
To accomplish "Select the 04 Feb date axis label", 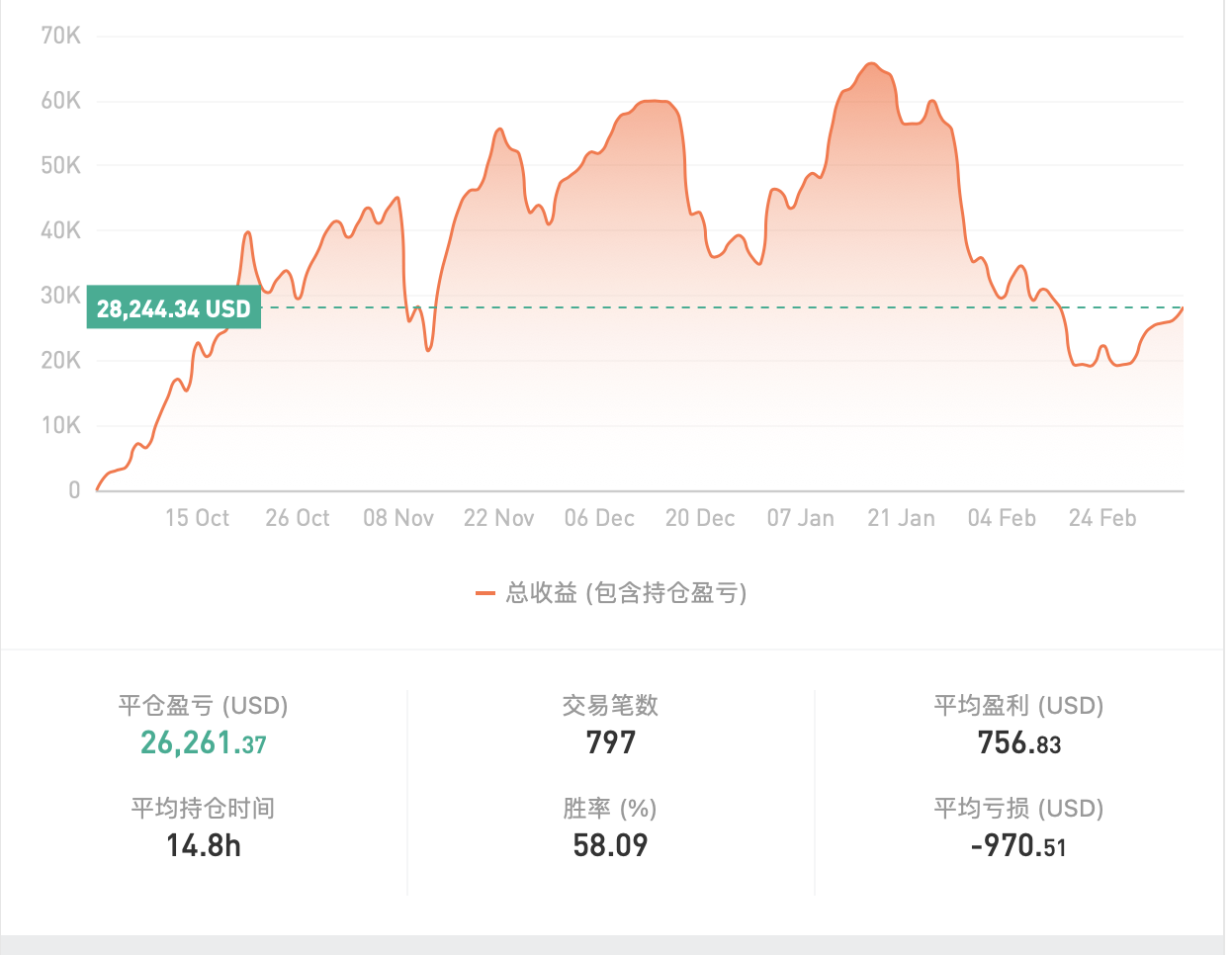I will coord(1002,518).
